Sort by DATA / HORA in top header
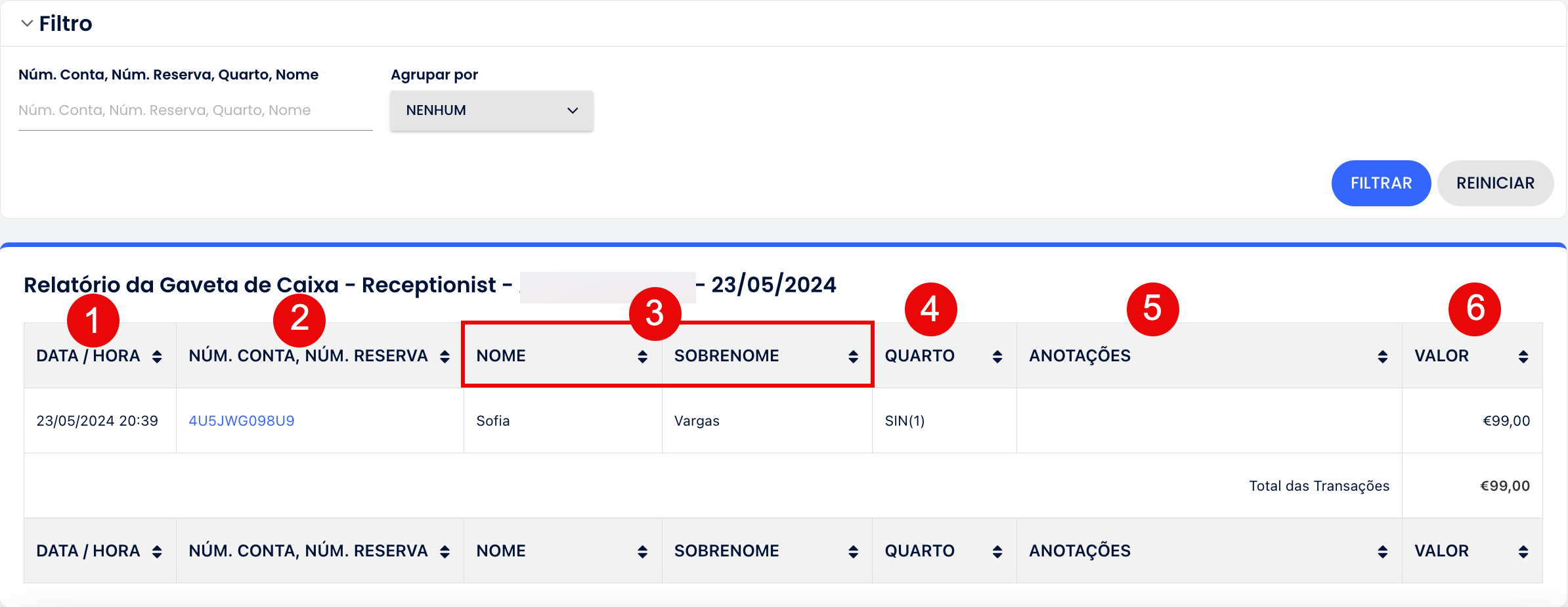 coord(100,355)
